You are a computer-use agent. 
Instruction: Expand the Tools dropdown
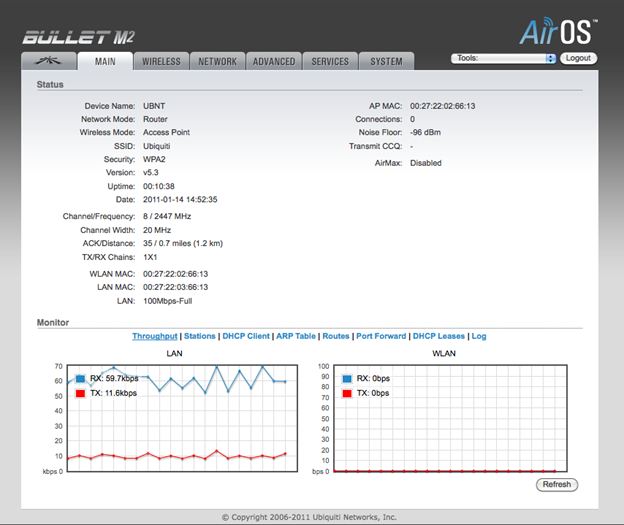click(503, 58)
